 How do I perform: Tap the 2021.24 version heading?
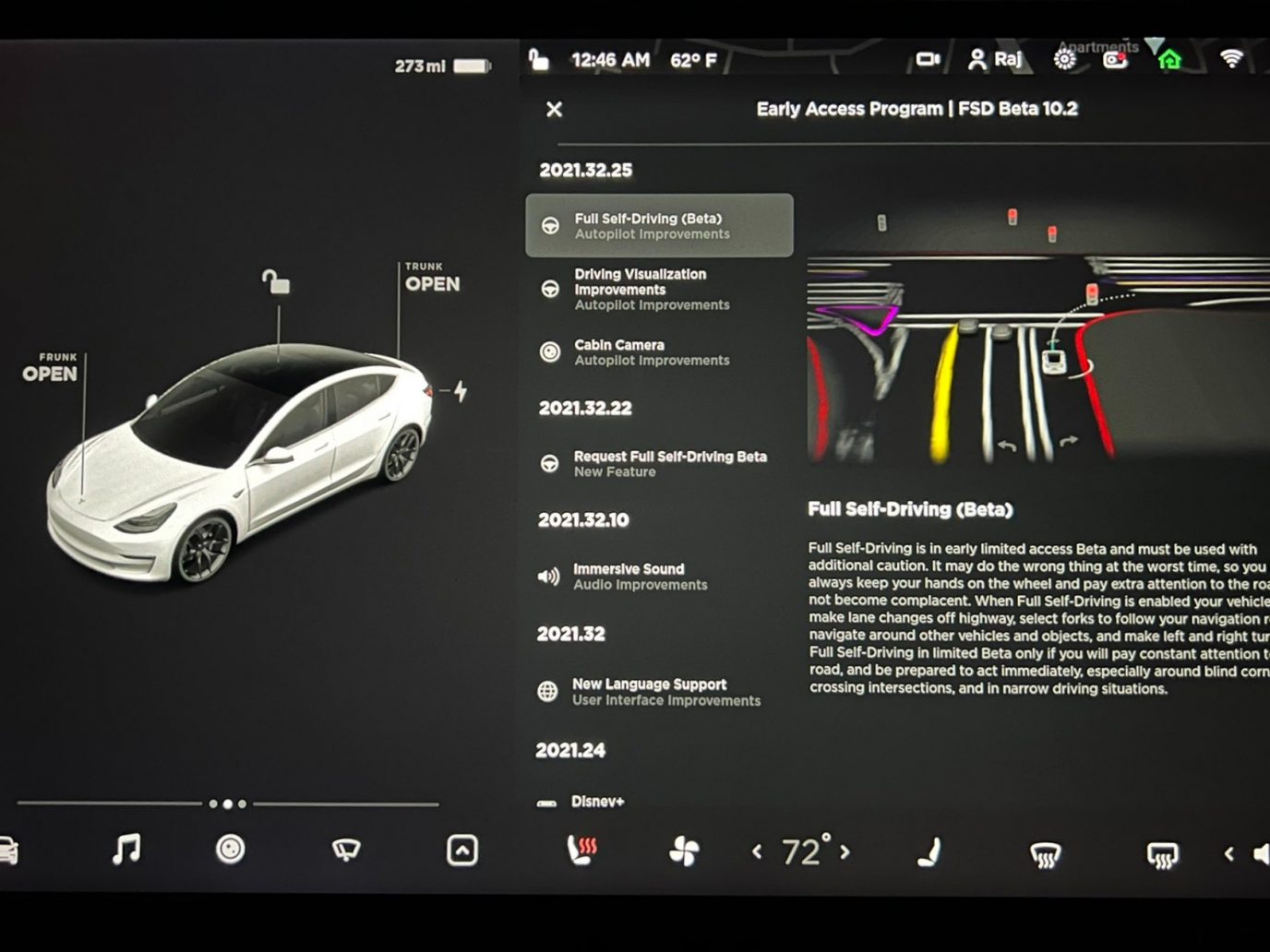pyautogui.click(x=570, y=750)
